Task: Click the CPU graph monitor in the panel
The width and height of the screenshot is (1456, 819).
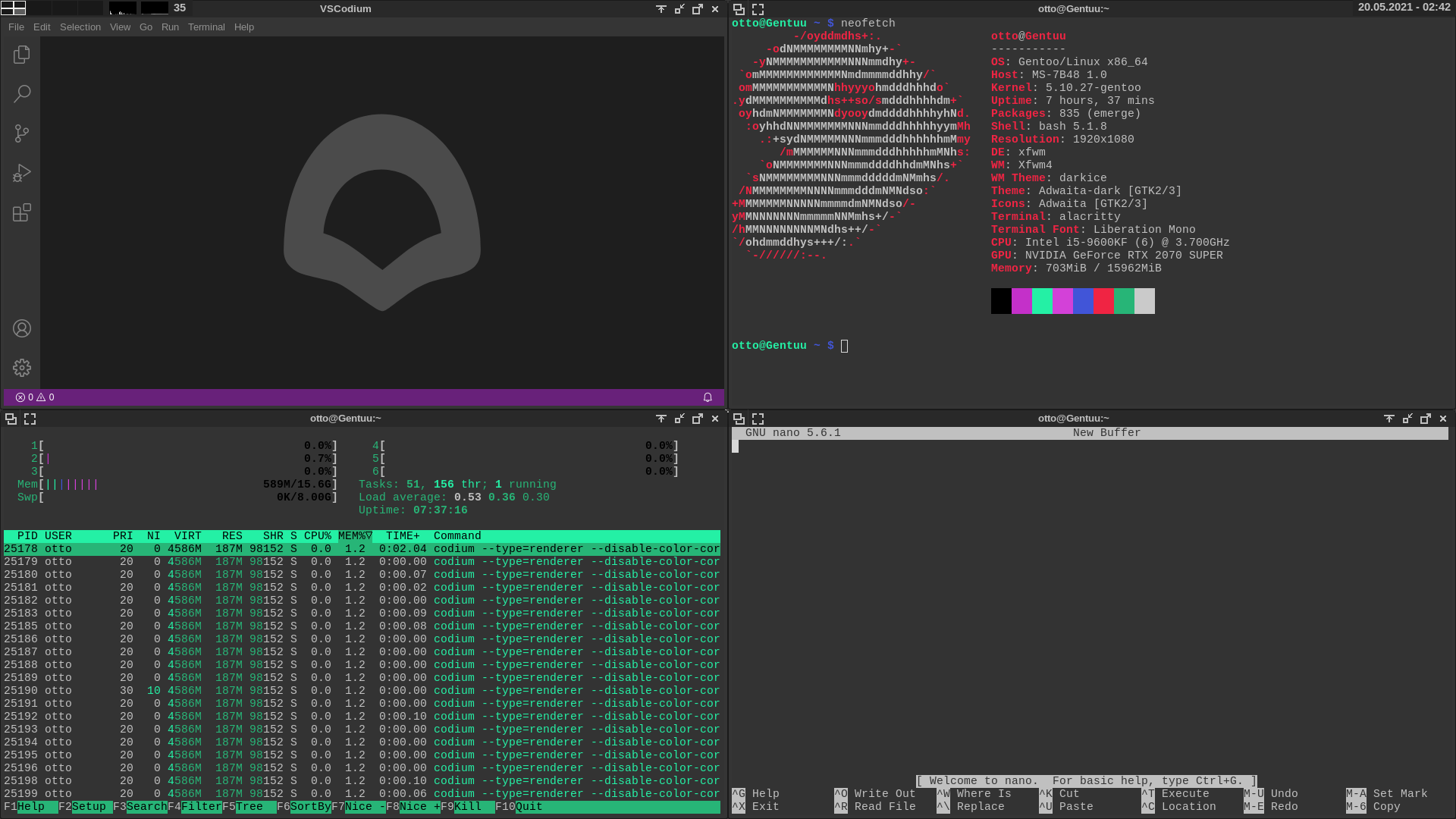Action: [123, 8]
